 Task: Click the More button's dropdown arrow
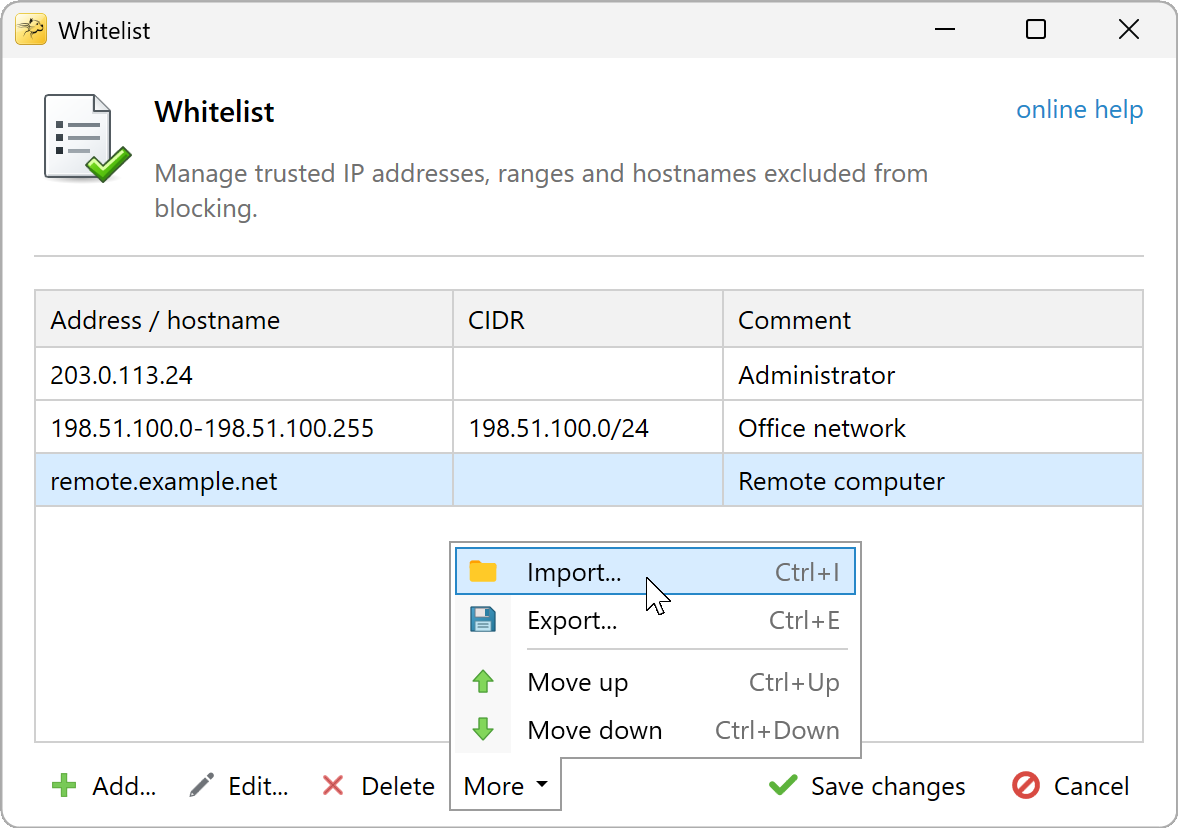tap(542, 784)
